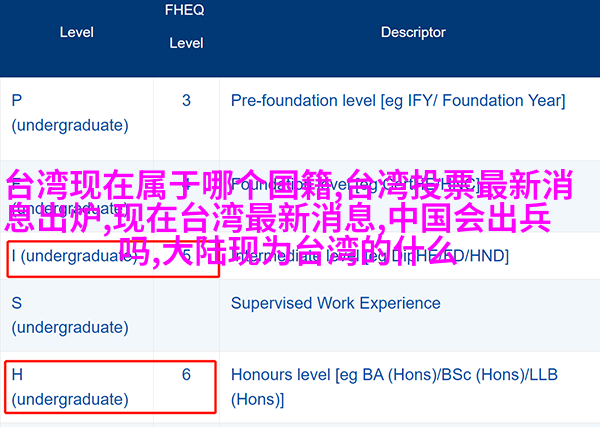Click Honours level BA (Hons) descriptor
This screenshot has width=600, height=427.
click(394, 387)
